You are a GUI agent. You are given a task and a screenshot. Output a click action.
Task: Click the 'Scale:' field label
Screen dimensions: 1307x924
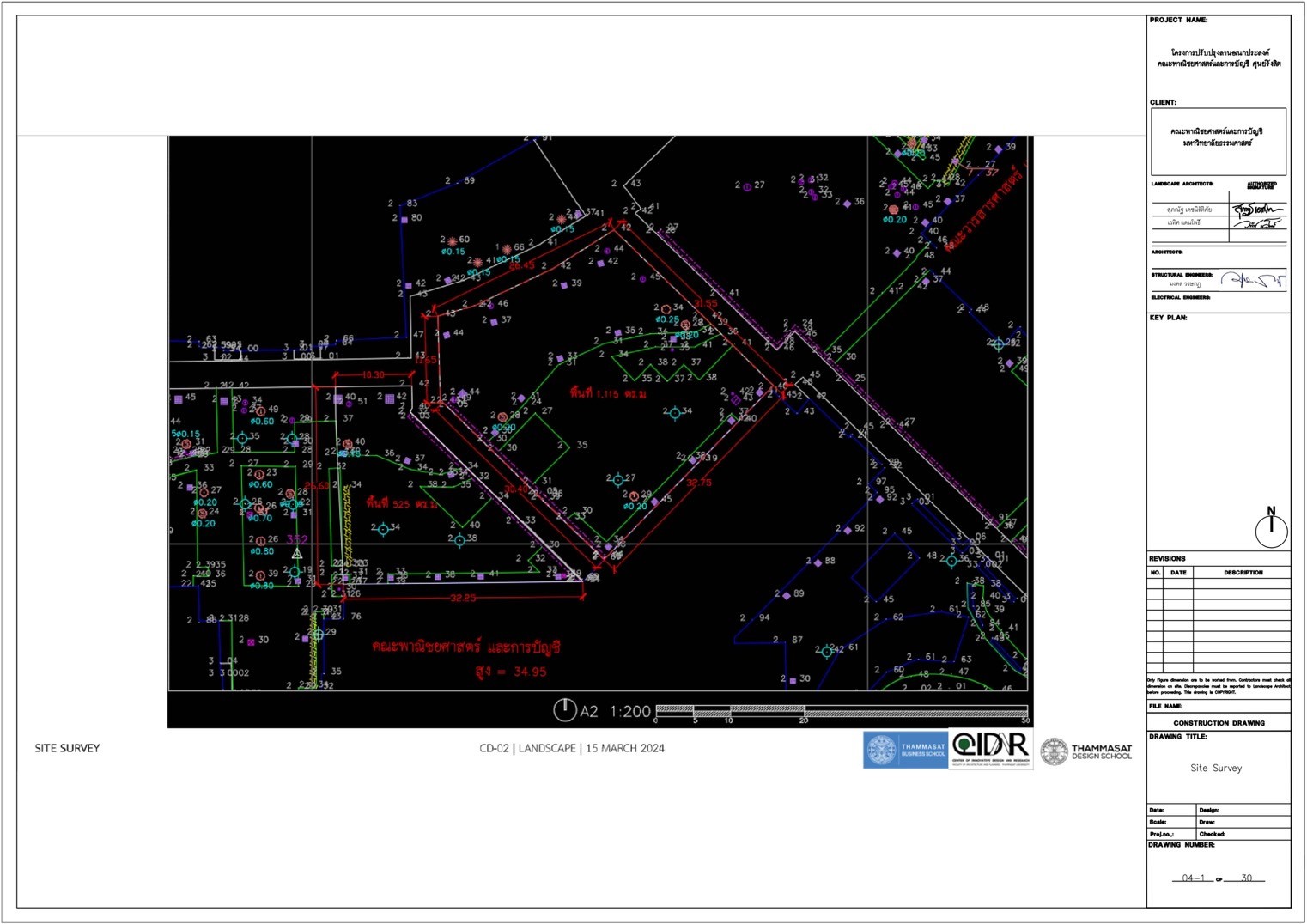(x=1158, y=822)
